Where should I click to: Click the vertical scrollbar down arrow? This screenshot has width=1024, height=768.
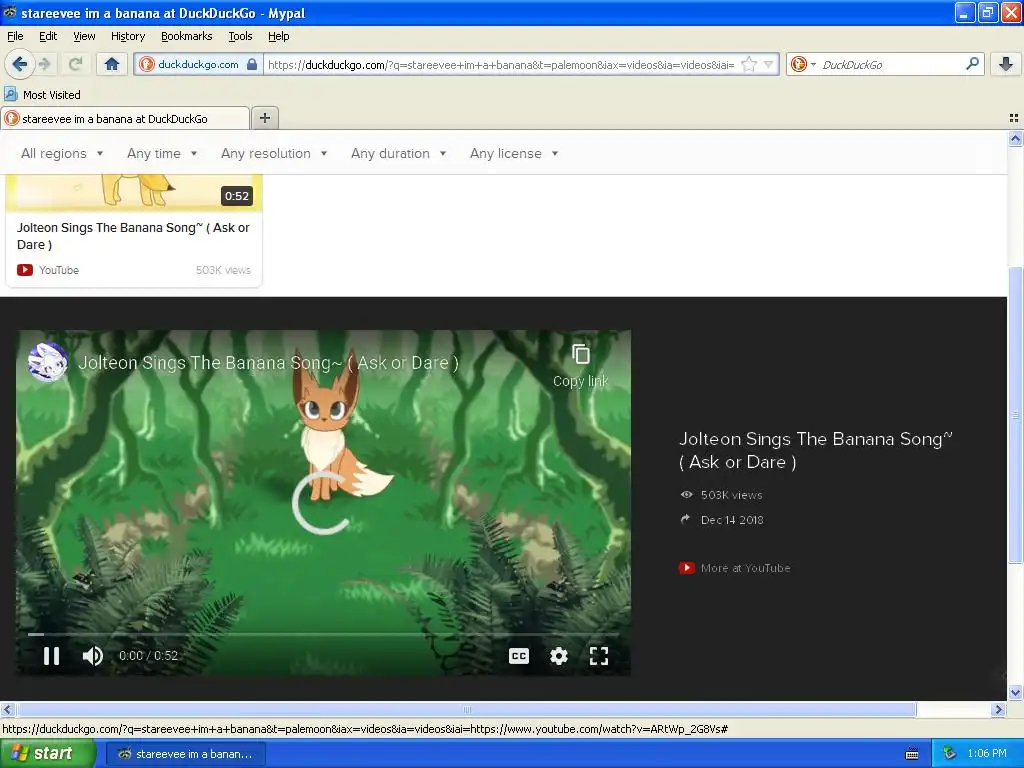click(x=1015, y=692)
